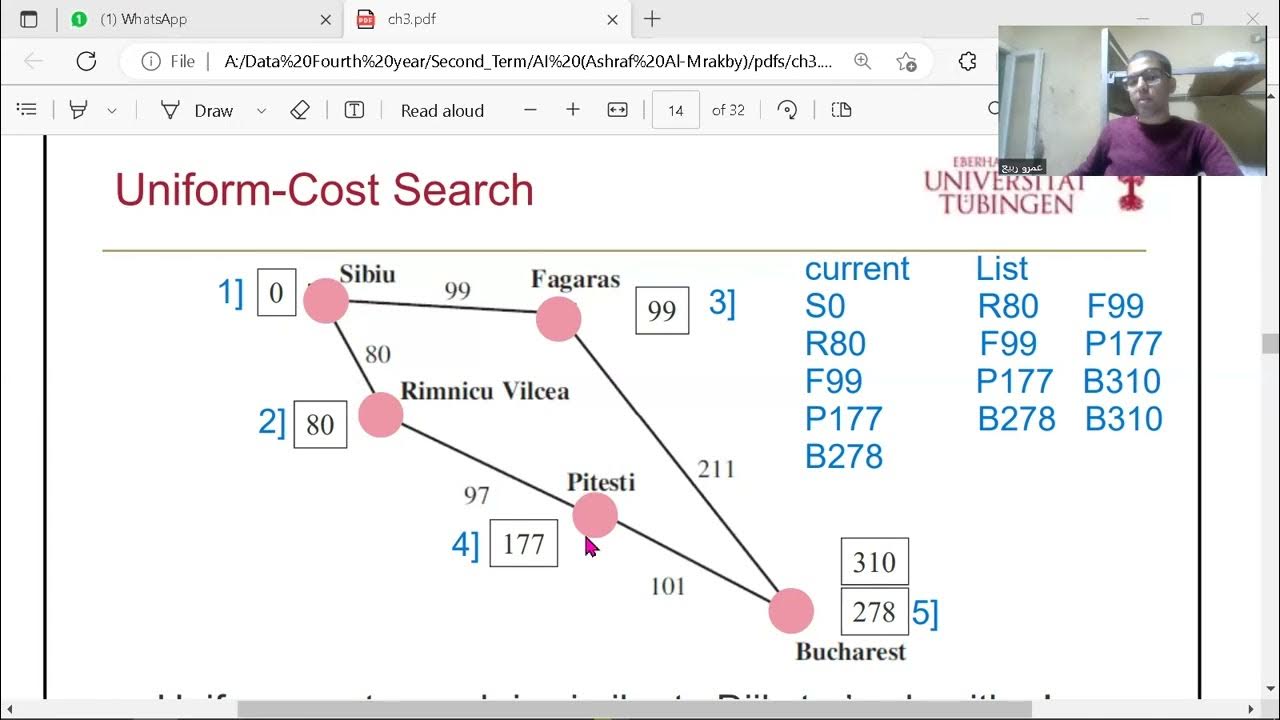Click the Rimnicu Vilcea label

tap(485, 391)
